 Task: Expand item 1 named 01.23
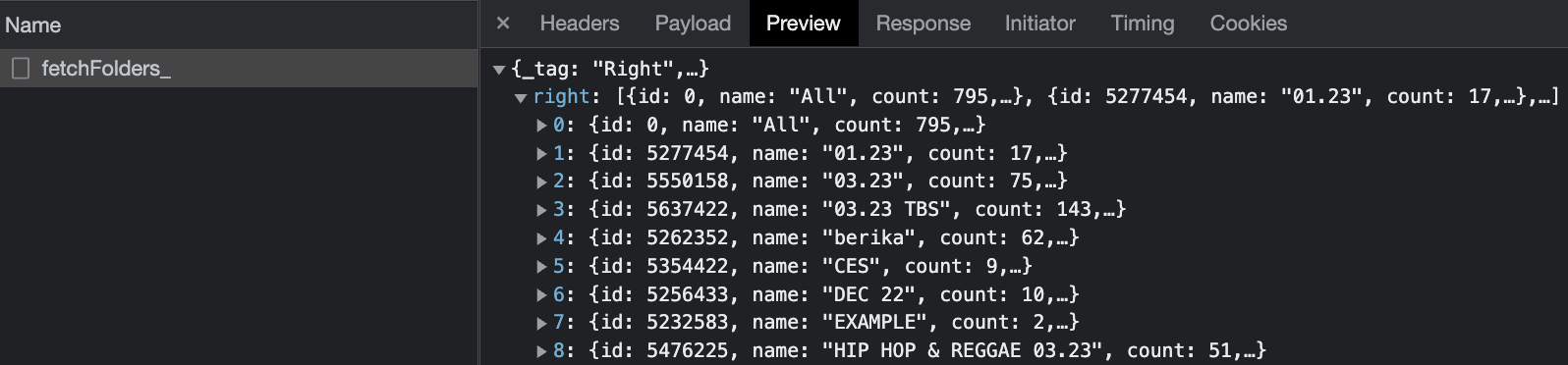[541, 154]
